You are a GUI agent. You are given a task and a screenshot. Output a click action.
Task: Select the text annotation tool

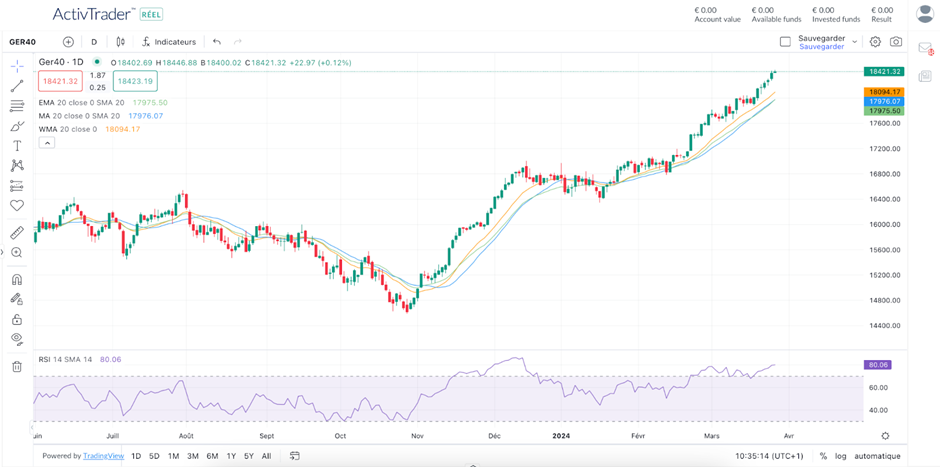17,146
